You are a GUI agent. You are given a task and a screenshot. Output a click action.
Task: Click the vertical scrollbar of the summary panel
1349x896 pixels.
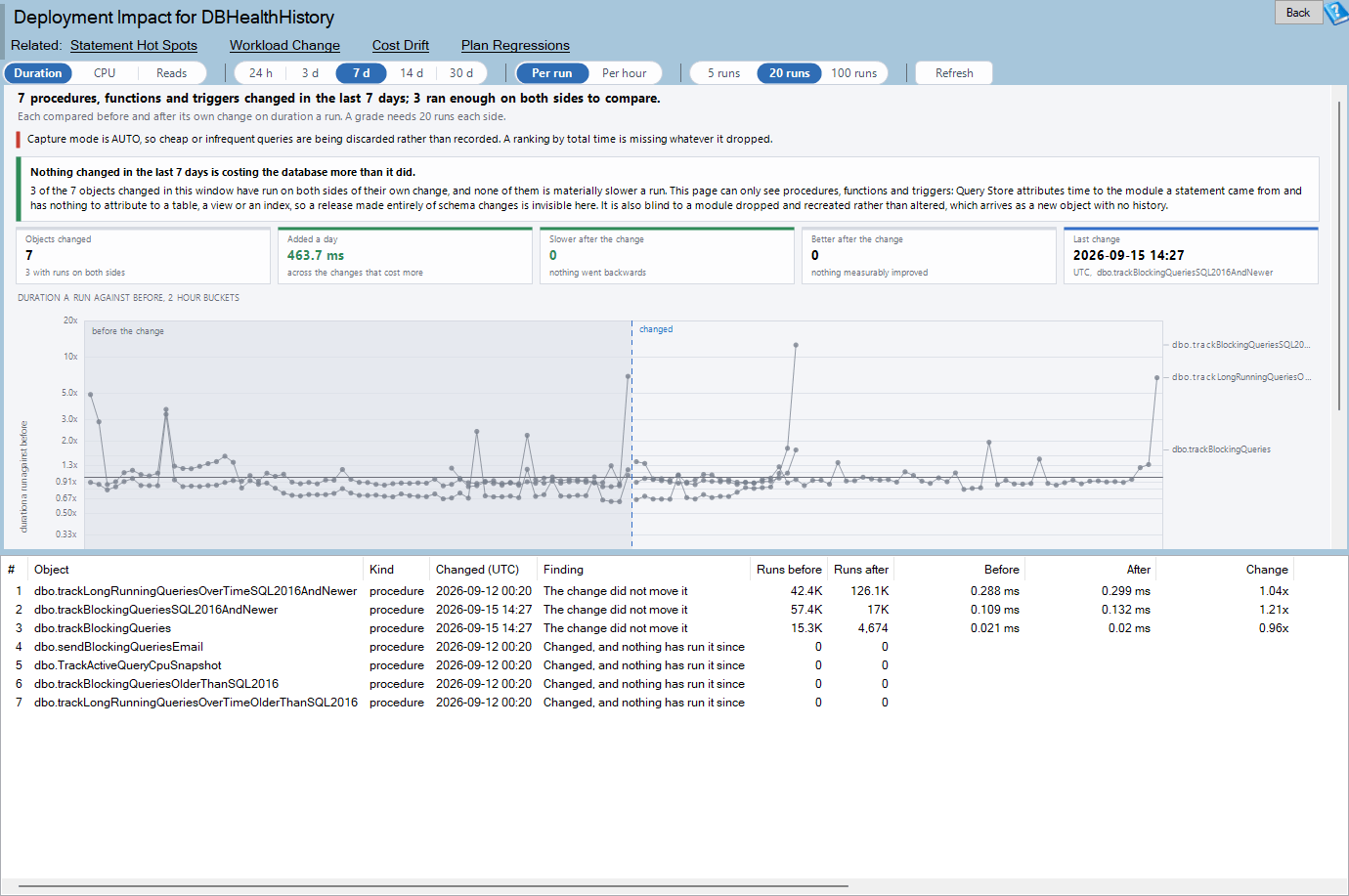(x=1340, y=254)
